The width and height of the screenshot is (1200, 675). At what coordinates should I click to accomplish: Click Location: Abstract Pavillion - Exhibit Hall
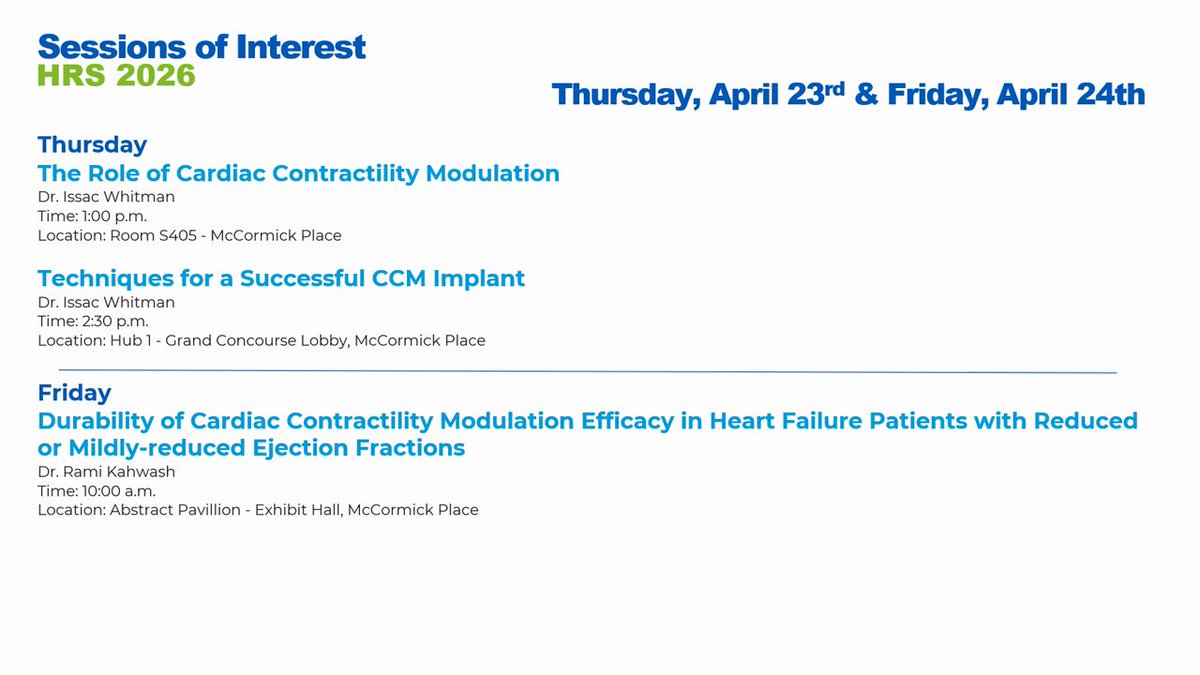tap(258, 510)
